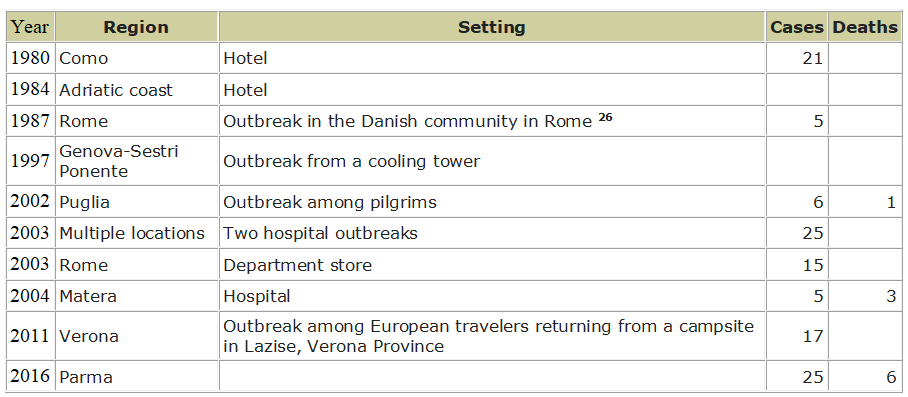Click the Matera region cell
The image size is (908, 397).
coord(136,296)
